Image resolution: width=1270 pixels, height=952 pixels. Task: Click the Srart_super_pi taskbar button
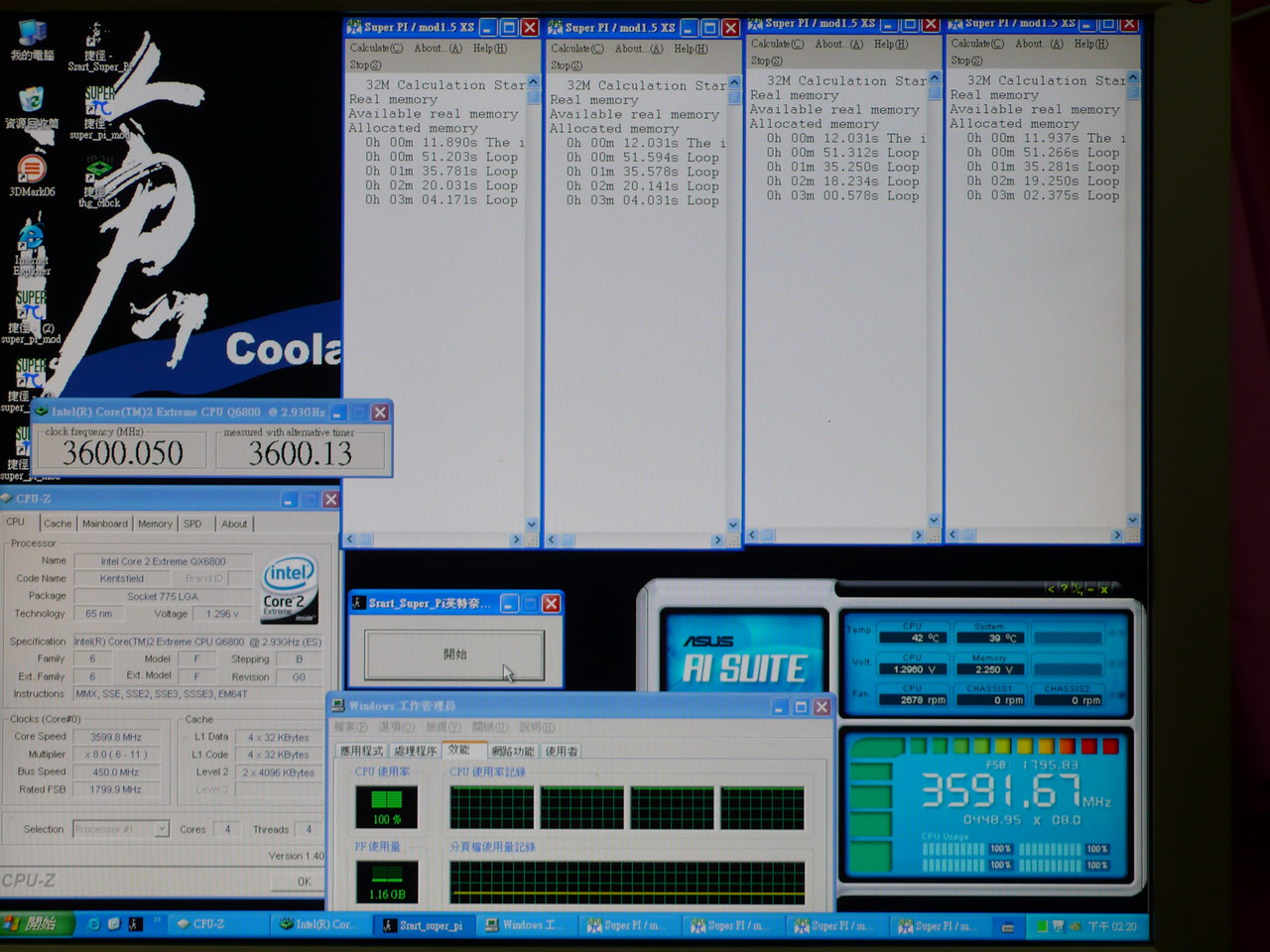click(425, 925)
